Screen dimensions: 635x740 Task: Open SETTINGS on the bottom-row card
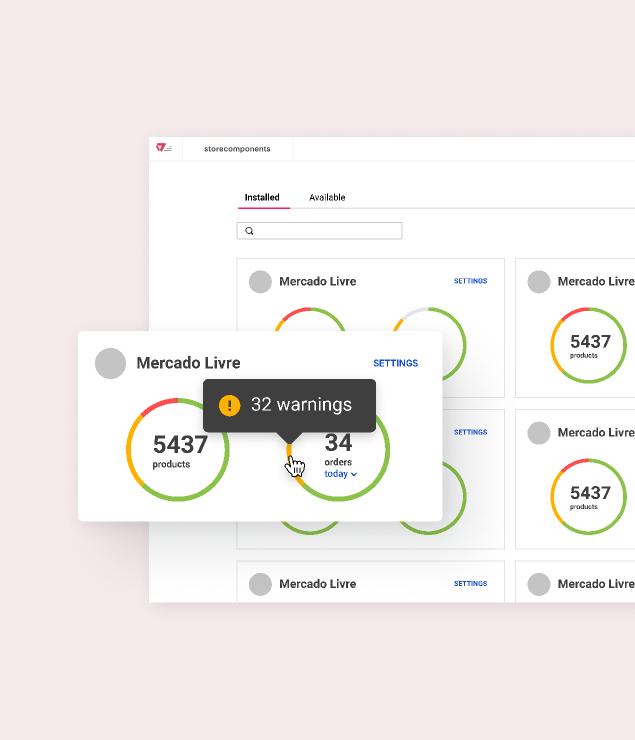[x=470, y=584]
